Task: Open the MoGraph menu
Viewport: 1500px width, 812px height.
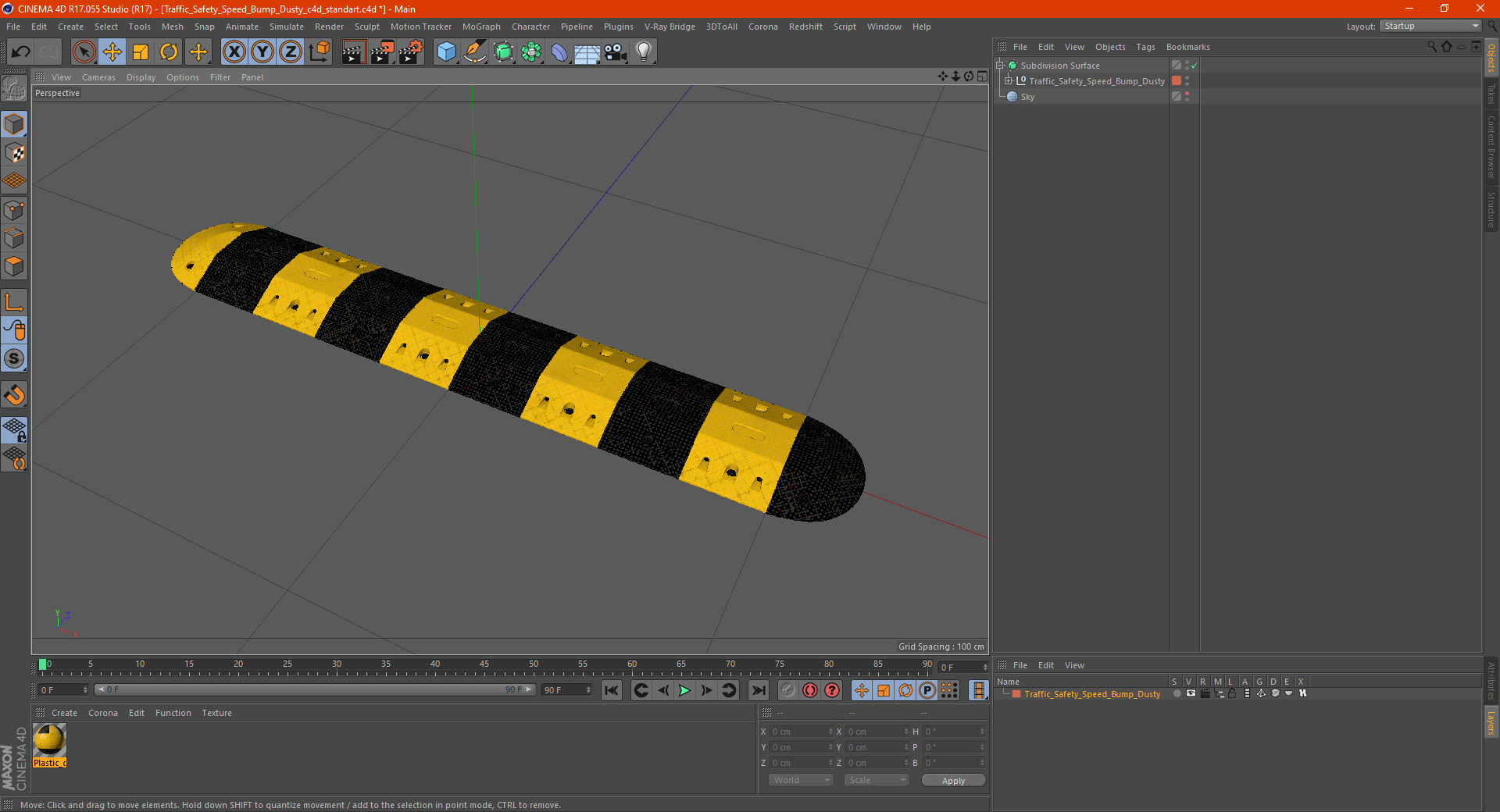Action: [x=481, y=27]
